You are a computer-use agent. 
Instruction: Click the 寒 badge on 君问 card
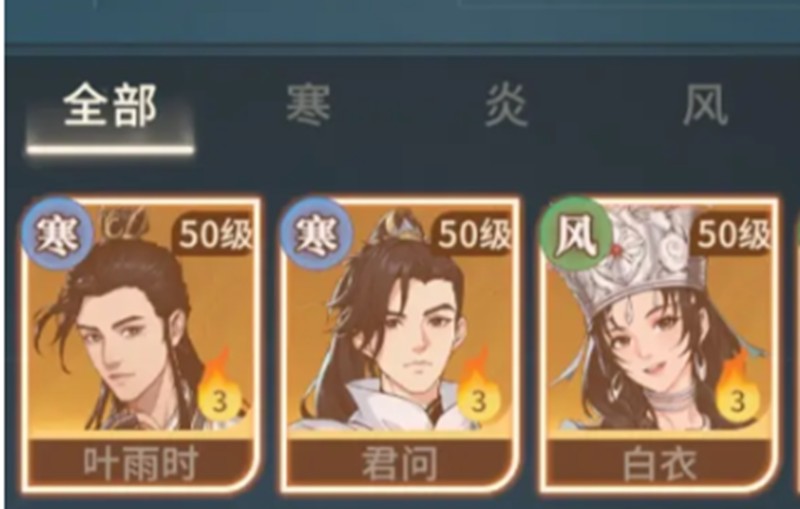(x=316, y=235)
